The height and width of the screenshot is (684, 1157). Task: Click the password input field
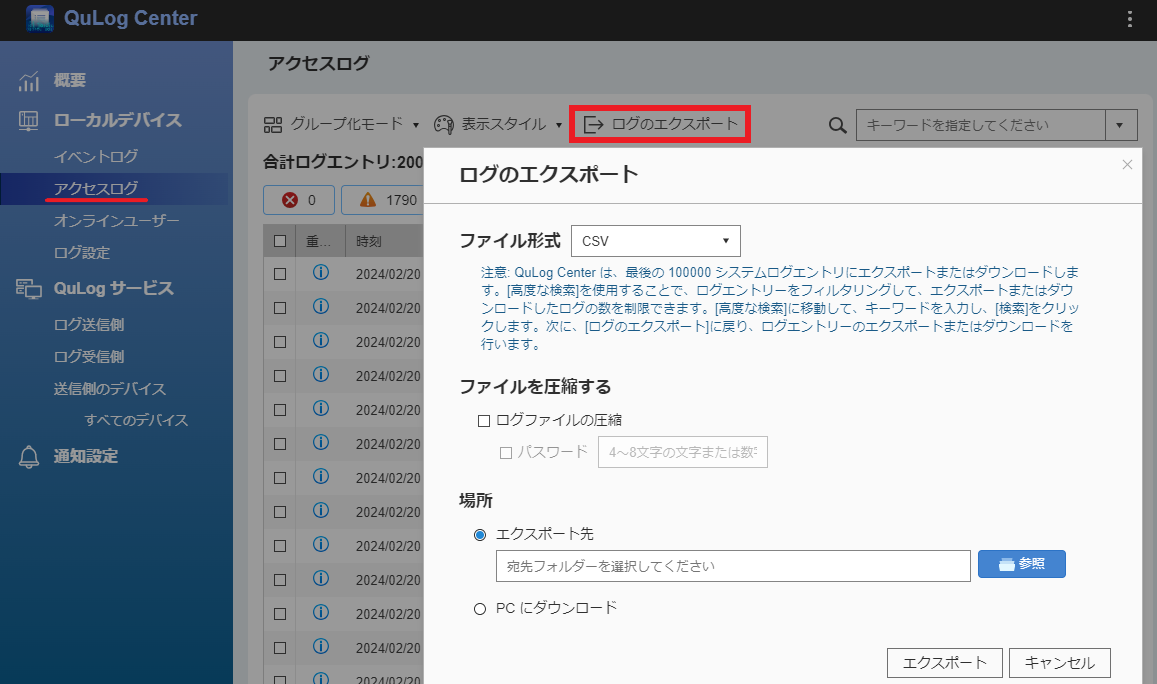click(683, 452)
